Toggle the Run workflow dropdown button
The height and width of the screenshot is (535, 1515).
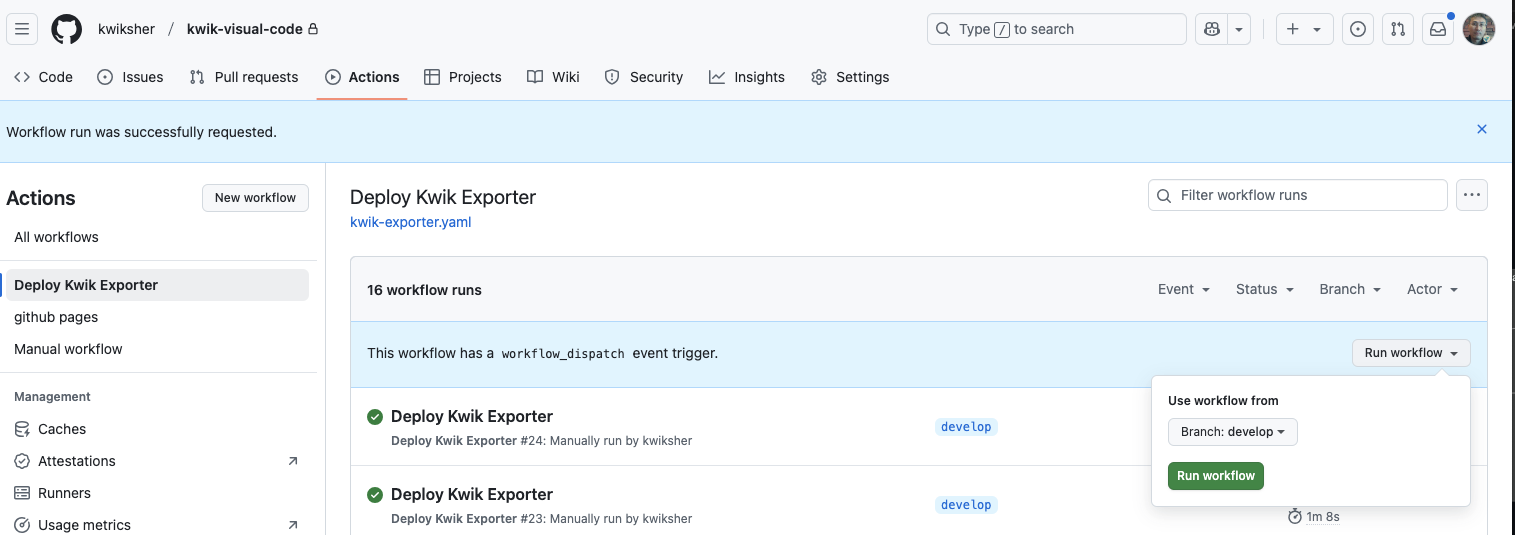tap(1411, 353)
